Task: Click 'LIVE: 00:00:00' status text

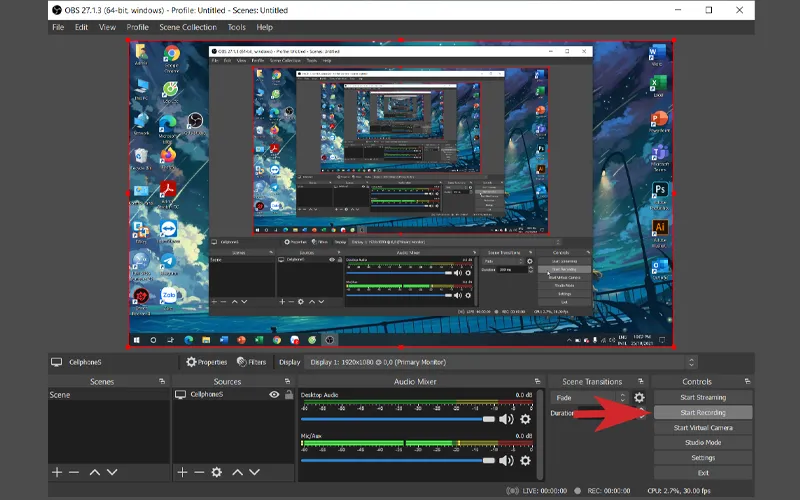Action: coord(544,491)
